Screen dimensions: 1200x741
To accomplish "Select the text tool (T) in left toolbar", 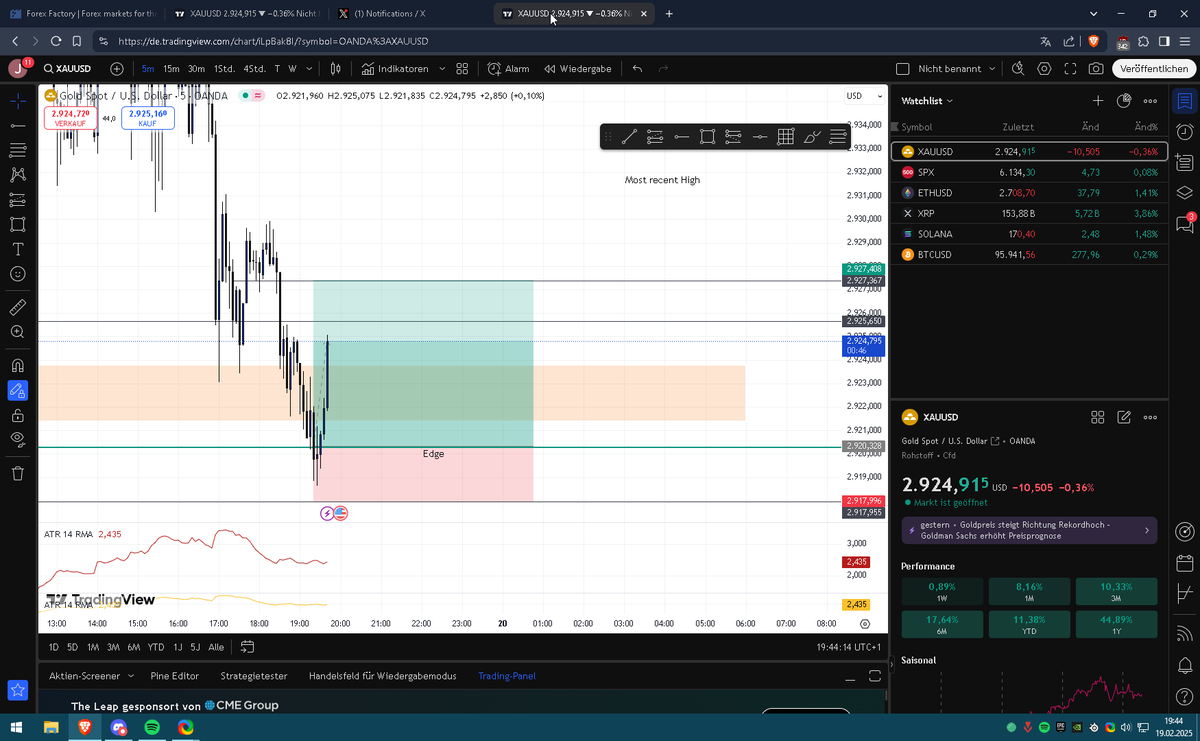I will tap(17, 248).
